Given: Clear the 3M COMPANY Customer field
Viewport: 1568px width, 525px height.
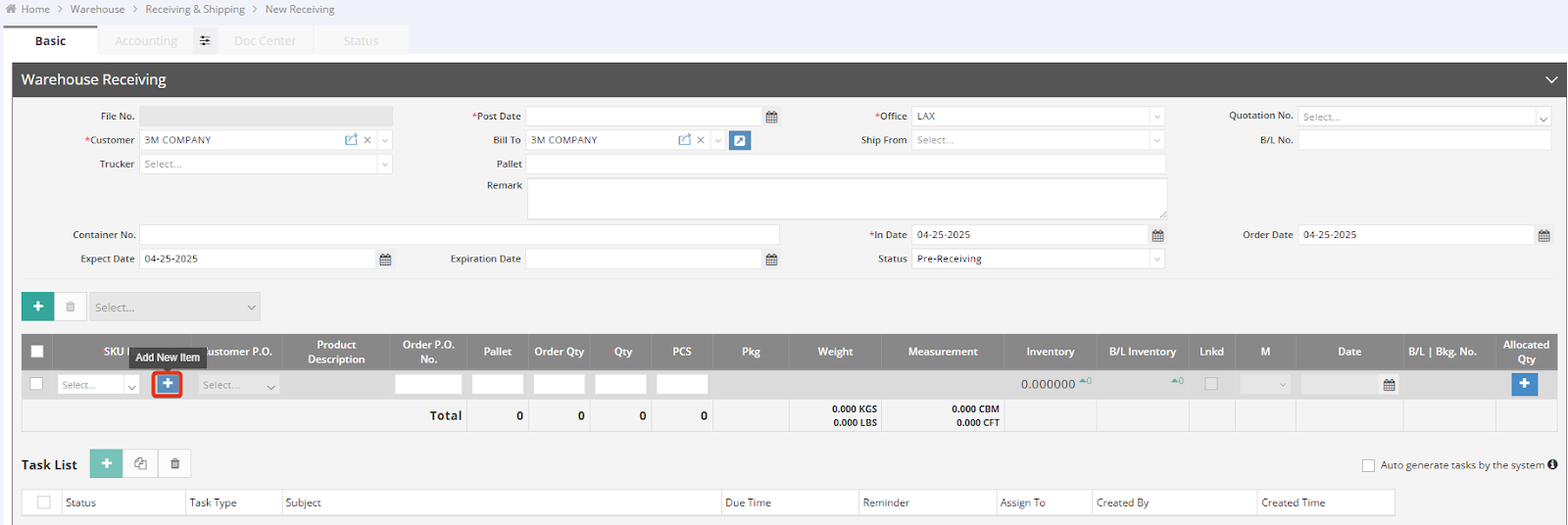Looking at the screenshot, I should [367, 140].
